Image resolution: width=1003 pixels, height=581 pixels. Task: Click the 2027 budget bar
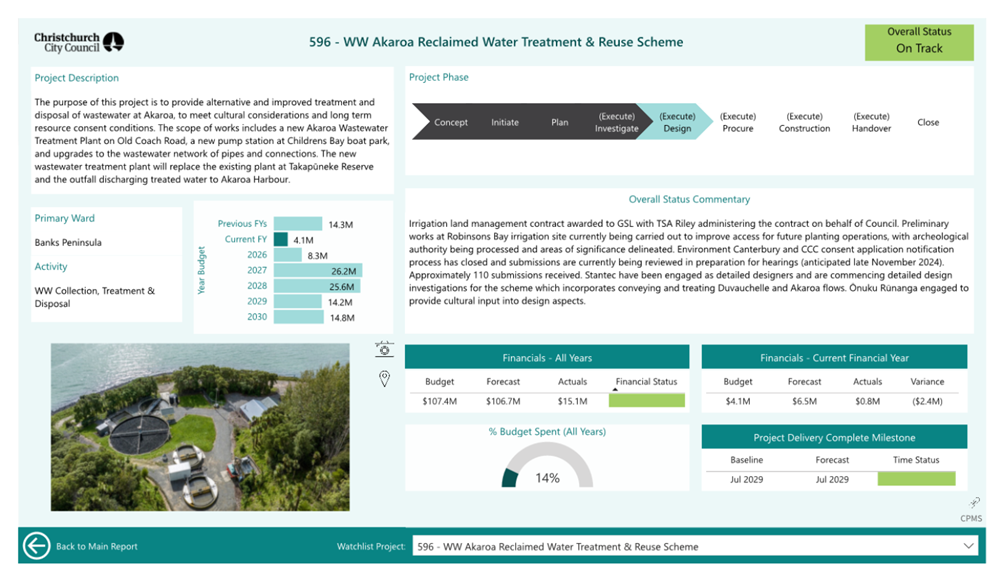318,270
